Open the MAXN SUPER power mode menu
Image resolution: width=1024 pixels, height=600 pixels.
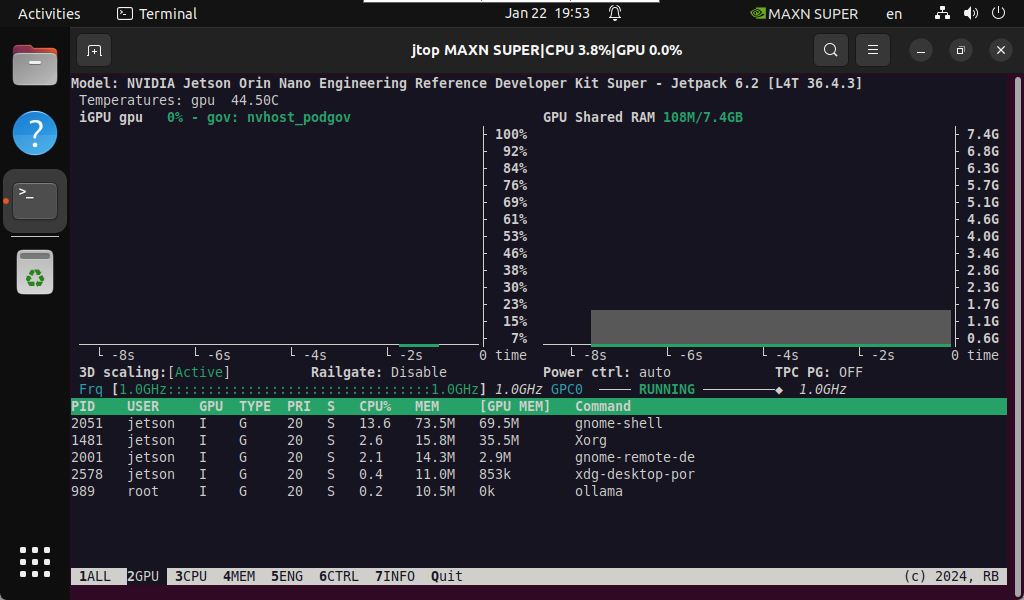tap(804, 14)
